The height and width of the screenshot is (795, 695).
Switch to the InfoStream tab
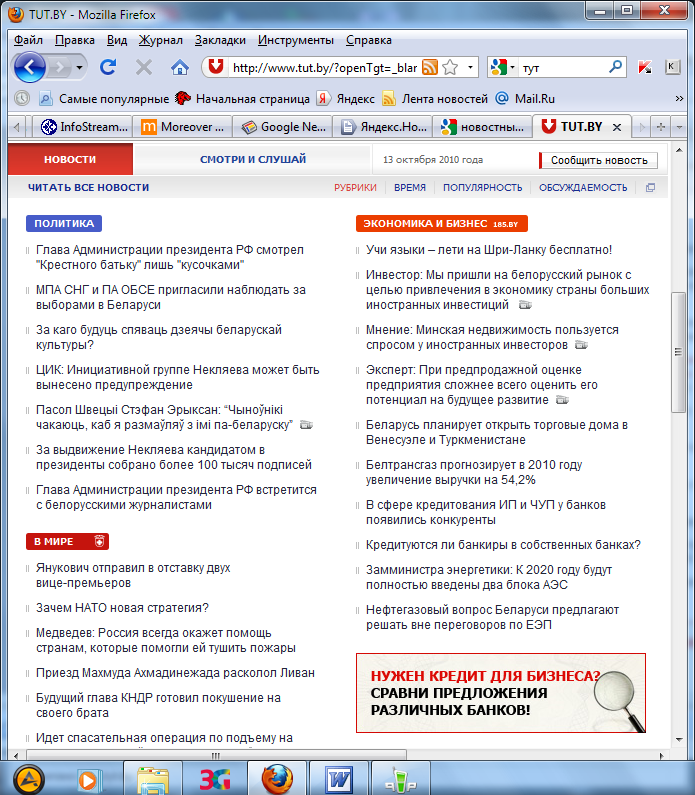(x=83, y=127)
